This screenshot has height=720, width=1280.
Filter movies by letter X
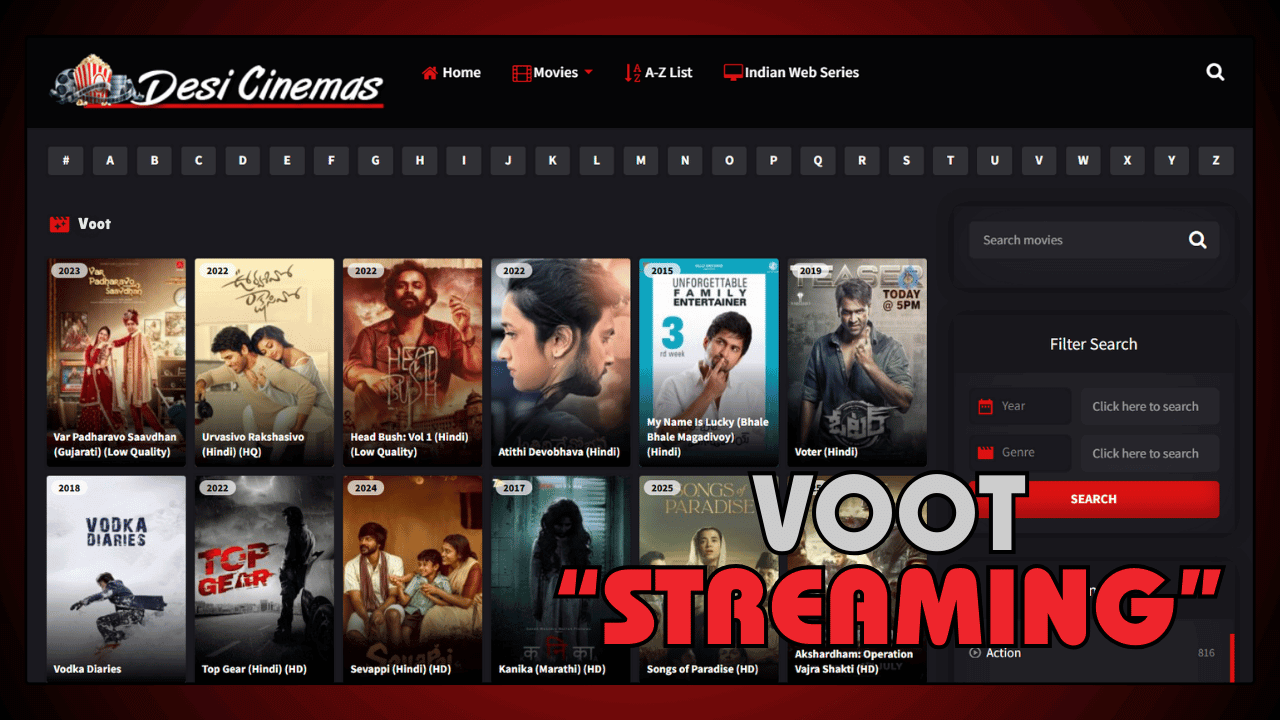tap(1128, 161)
